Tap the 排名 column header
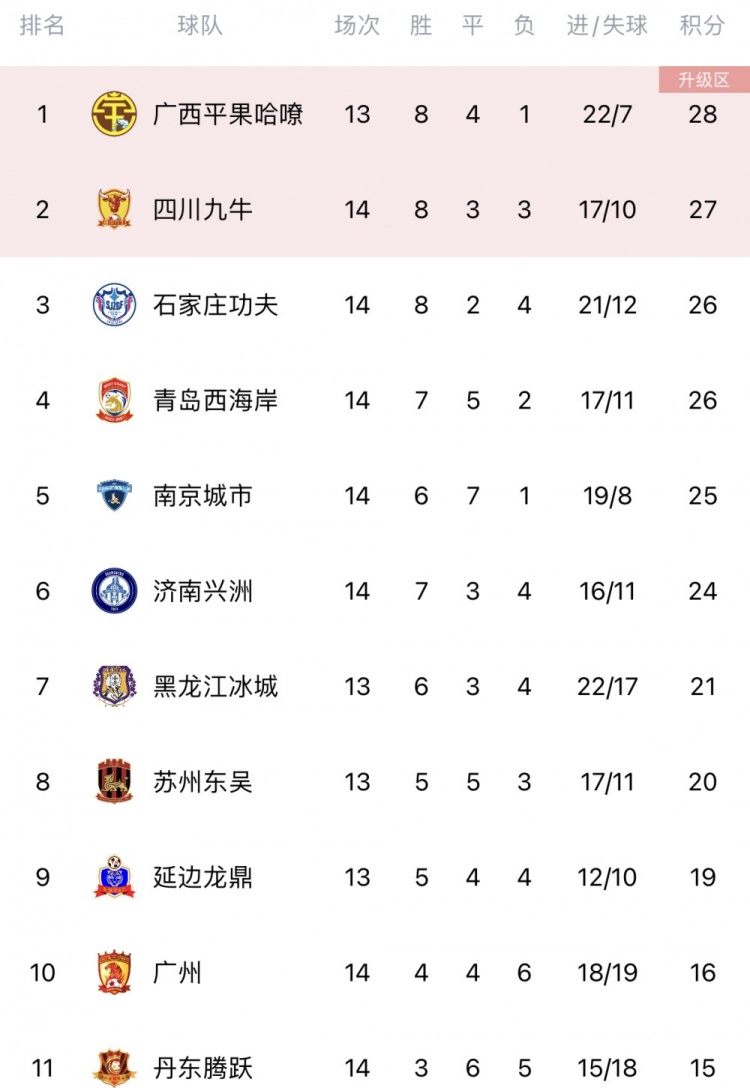Screen dimensions: 750x1088 tap(42, 26)
